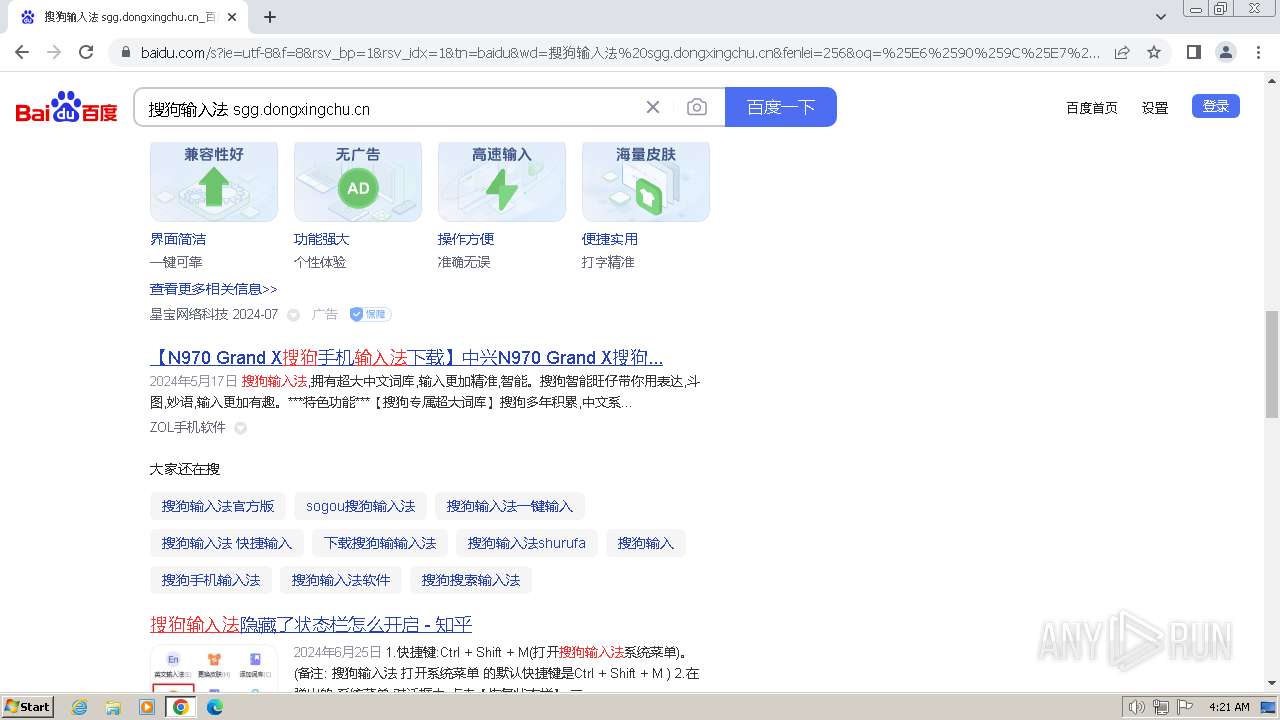
Task: Click the 广告 ad label
Action: tap(325, 314)
